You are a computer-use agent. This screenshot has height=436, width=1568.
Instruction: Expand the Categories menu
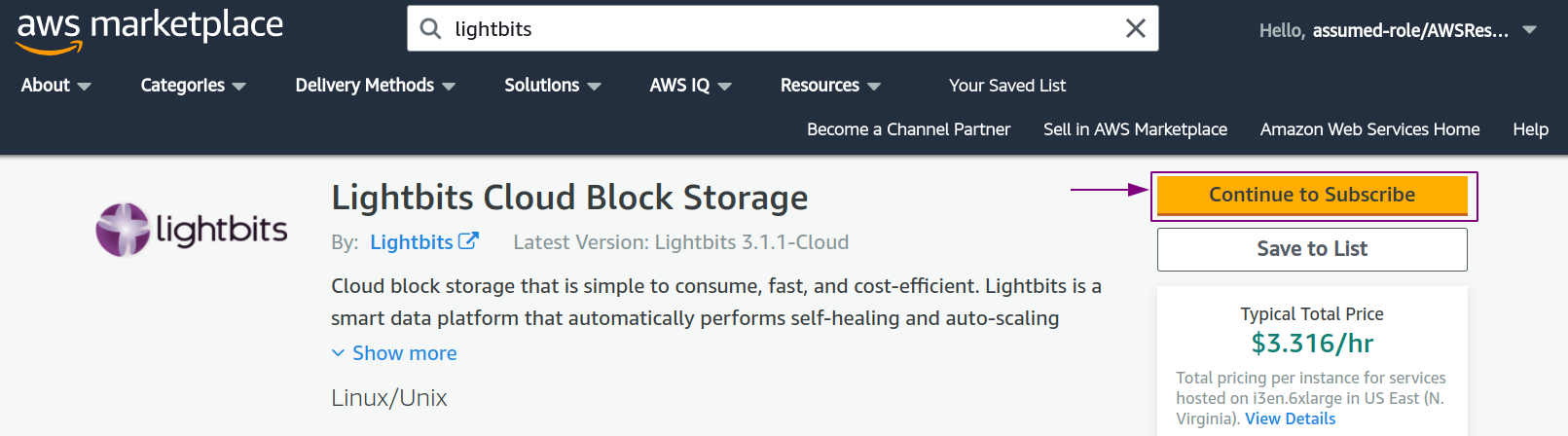point(193,86)
